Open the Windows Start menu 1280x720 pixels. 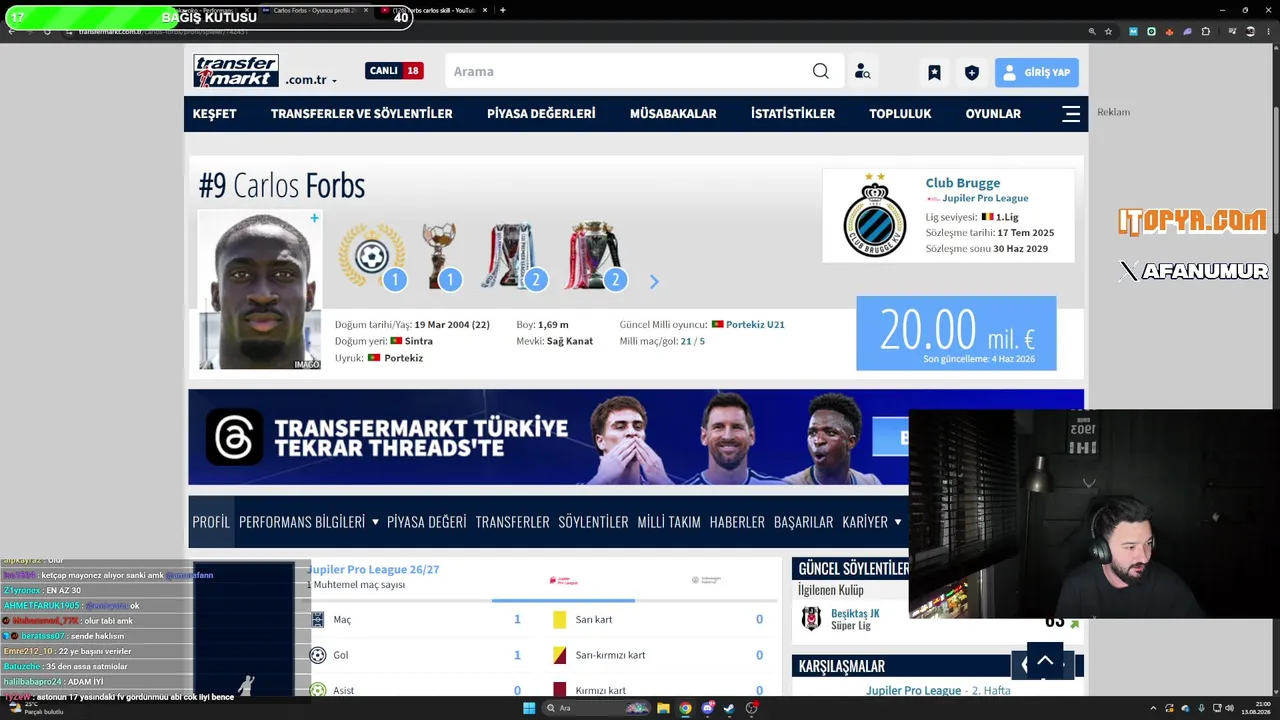point(529,708)
